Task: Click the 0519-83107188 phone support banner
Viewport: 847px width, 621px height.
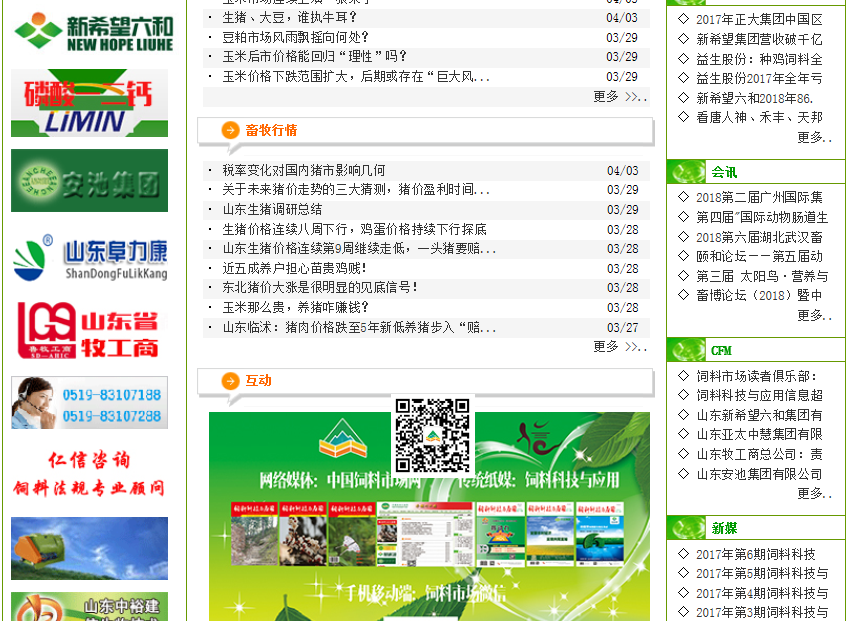Action: 89,403
